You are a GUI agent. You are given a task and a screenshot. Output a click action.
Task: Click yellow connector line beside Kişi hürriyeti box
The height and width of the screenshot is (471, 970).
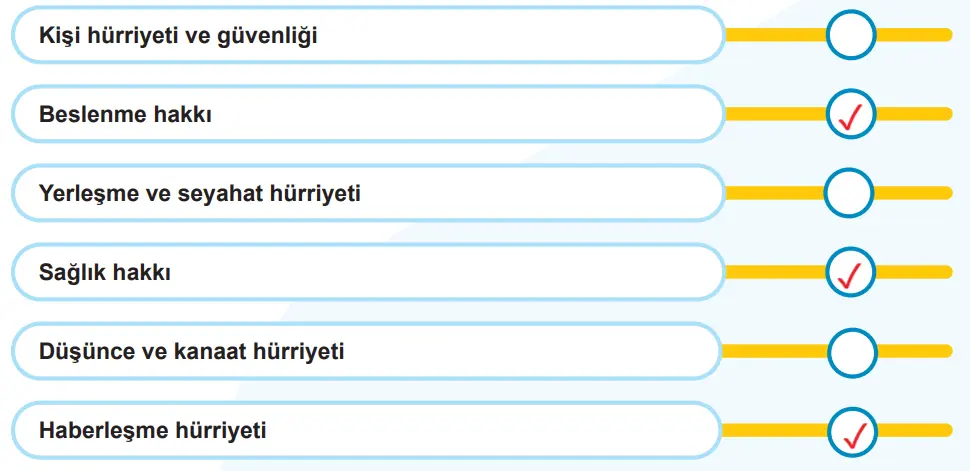click(774, 36)
